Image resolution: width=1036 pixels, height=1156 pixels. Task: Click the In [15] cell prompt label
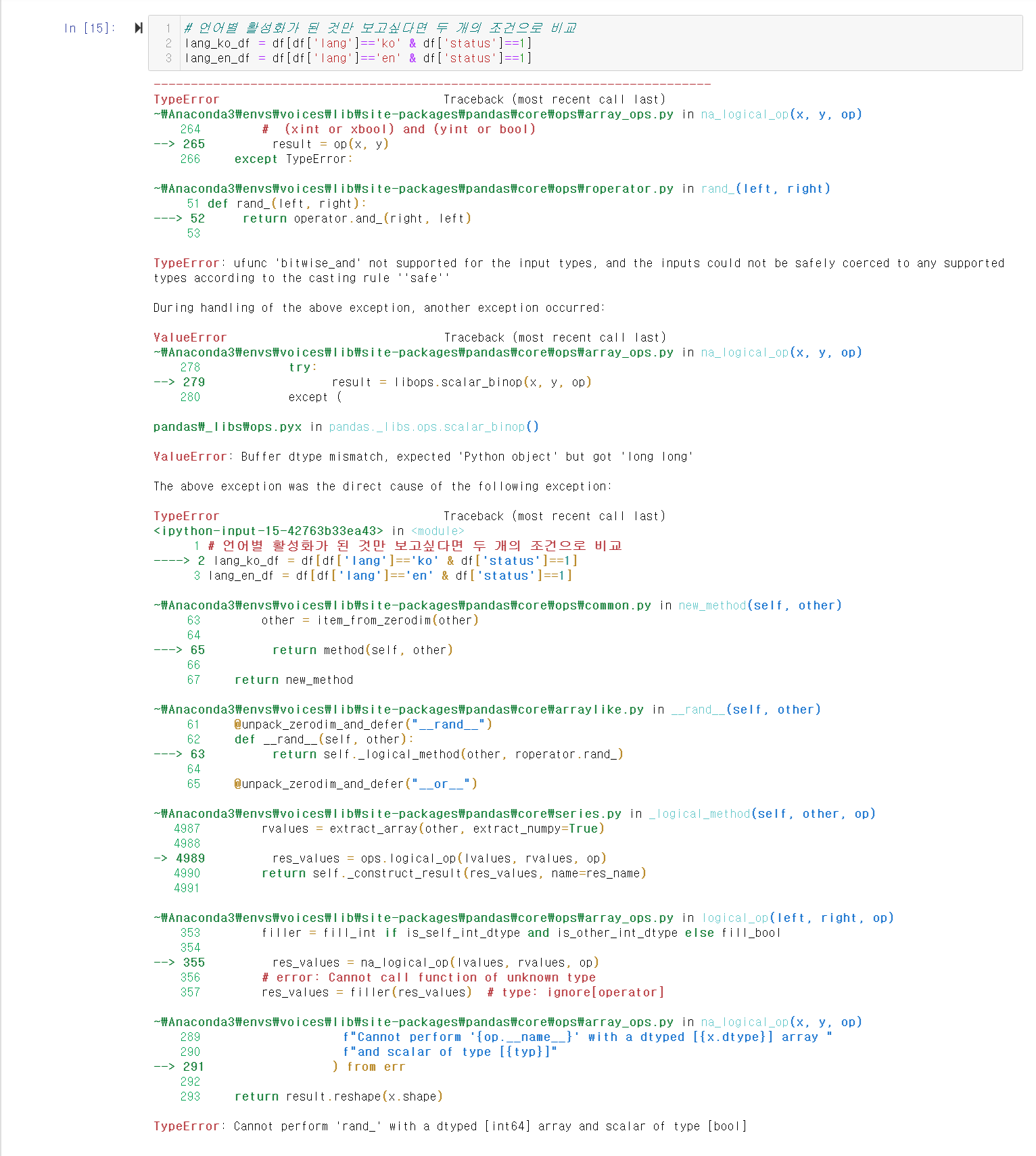pos(89,28)
